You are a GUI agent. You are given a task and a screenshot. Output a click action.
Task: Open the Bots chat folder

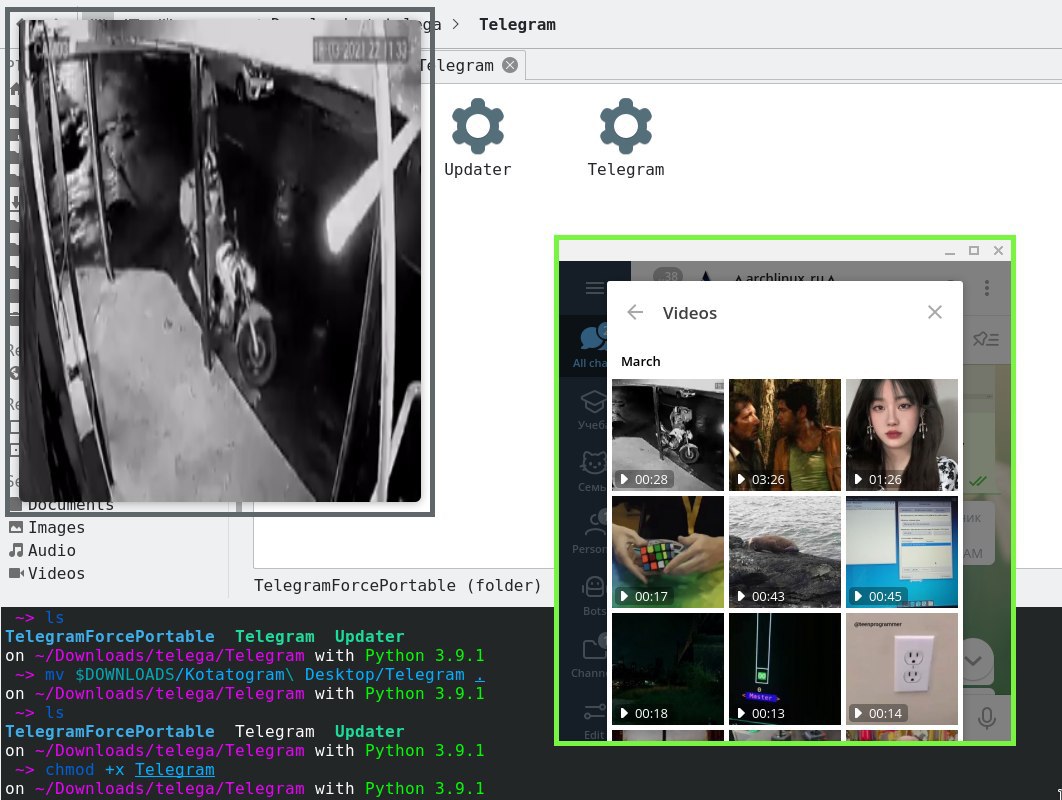(x=593, y=595)
